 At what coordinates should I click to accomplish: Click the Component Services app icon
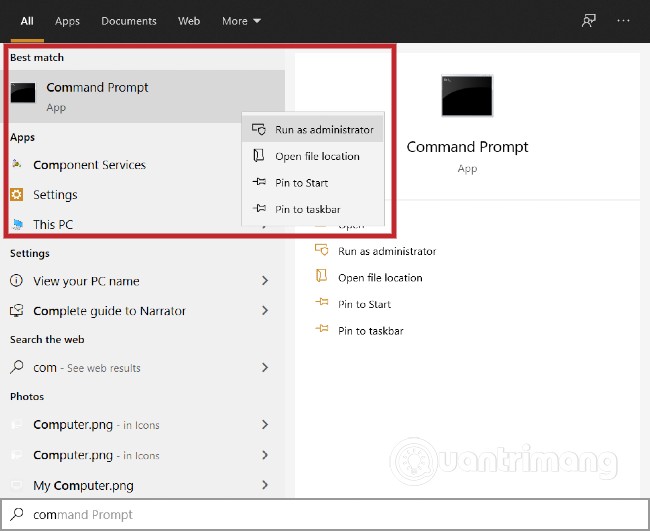click(x=17, y=165)
